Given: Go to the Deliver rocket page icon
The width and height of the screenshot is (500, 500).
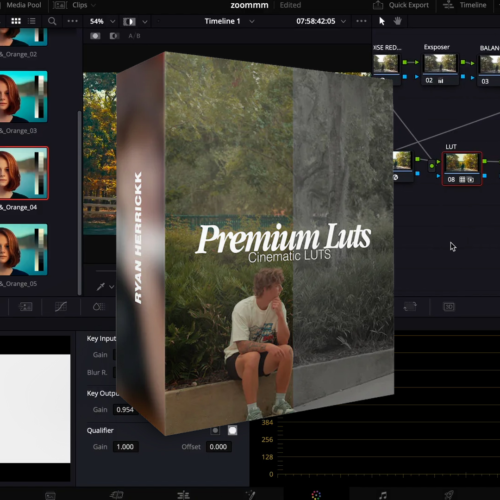Looking at the screenshot, I should click(449, 495).
